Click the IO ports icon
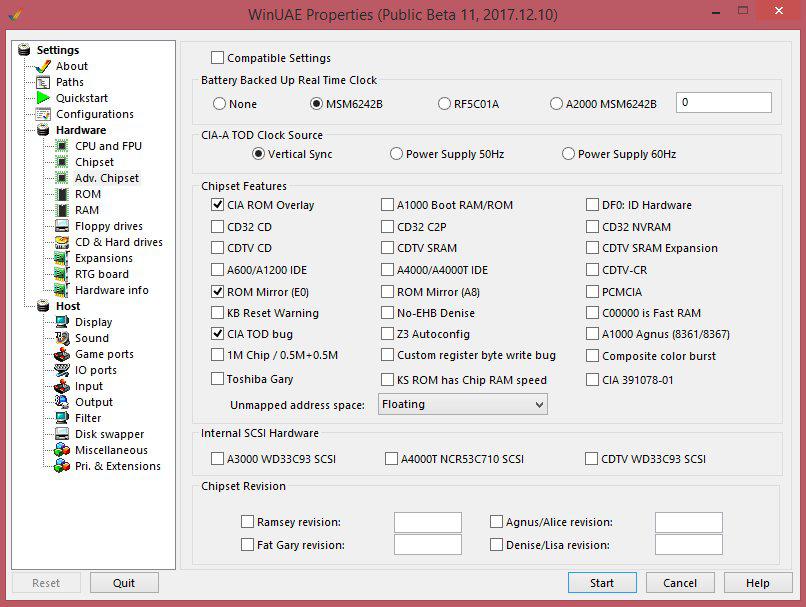Image resolution: width=806 pixels, height=607 pixels. point(62,370)
